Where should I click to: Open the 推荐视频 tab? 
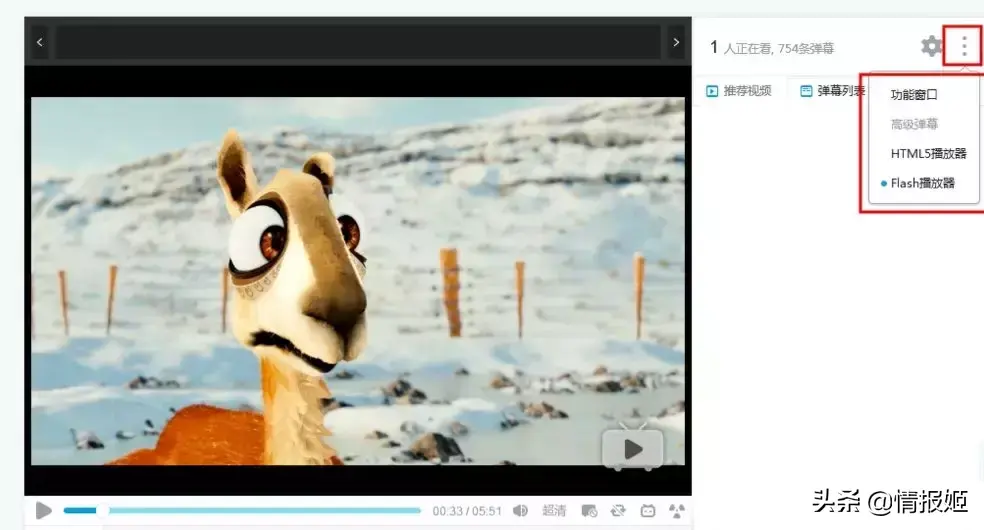pos(739,91)
